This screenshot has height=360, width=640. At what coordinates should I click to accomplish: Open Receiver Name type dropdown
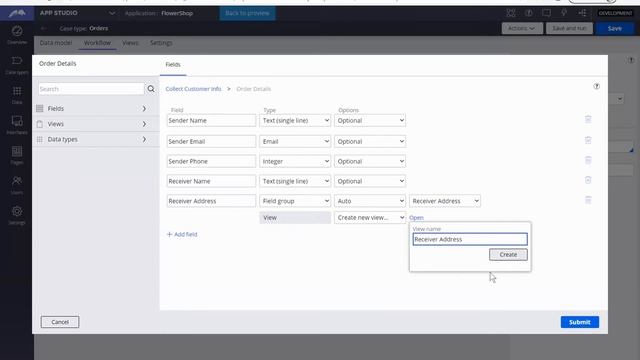[295, 181]
